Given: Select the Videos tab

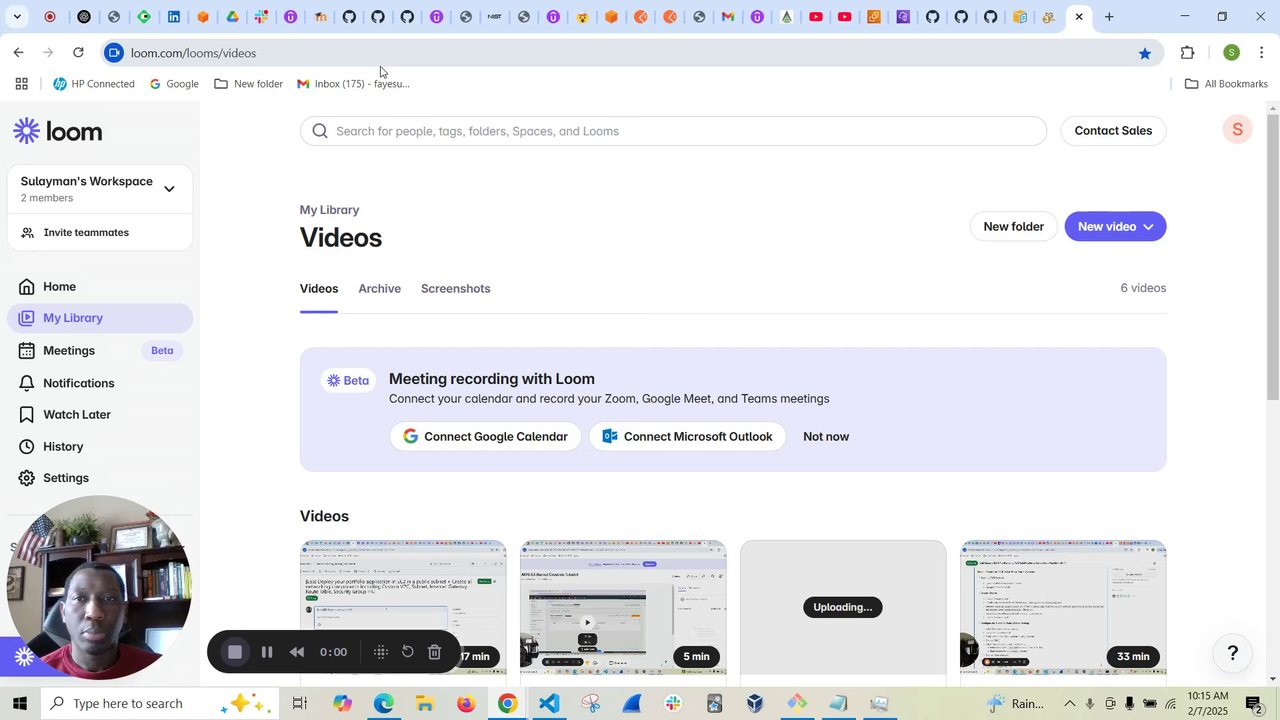Looking at the screenshot, I should click(x=319, y=289).
